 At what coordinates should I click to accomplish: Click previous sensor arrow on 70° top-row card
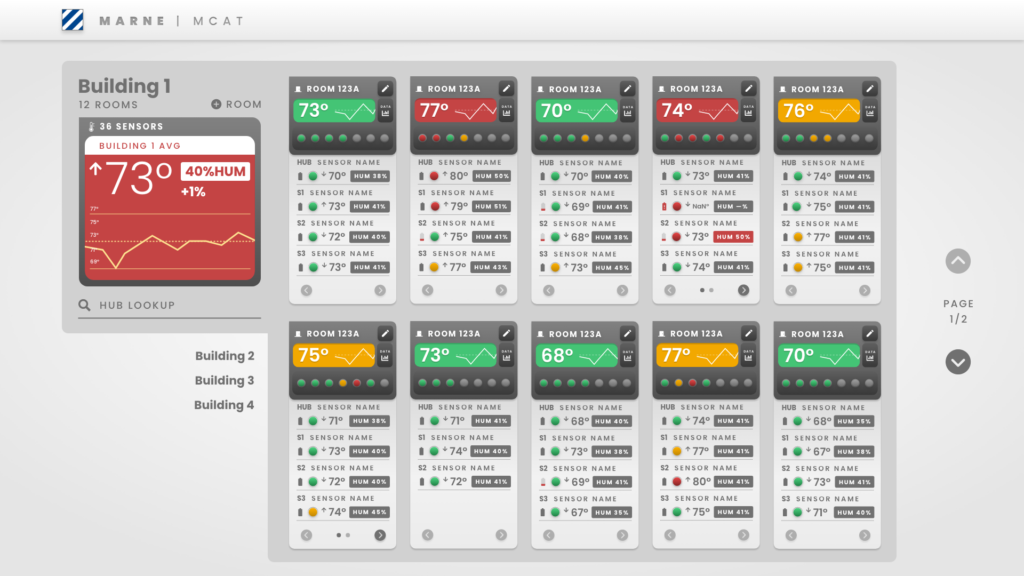tap(549, 290)
